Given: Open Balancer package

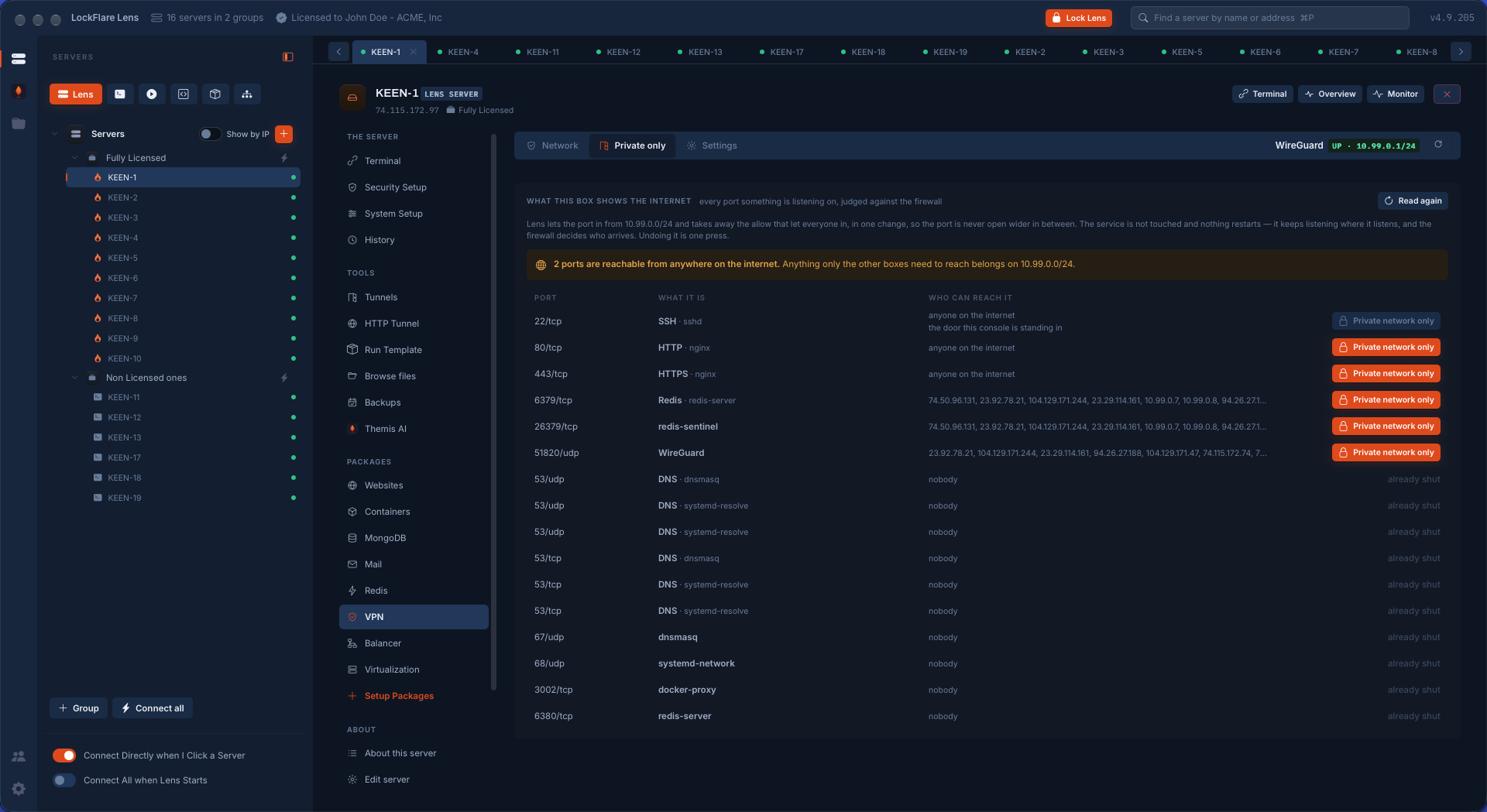Looking at the screenshot, I should (x=414, y=643).
